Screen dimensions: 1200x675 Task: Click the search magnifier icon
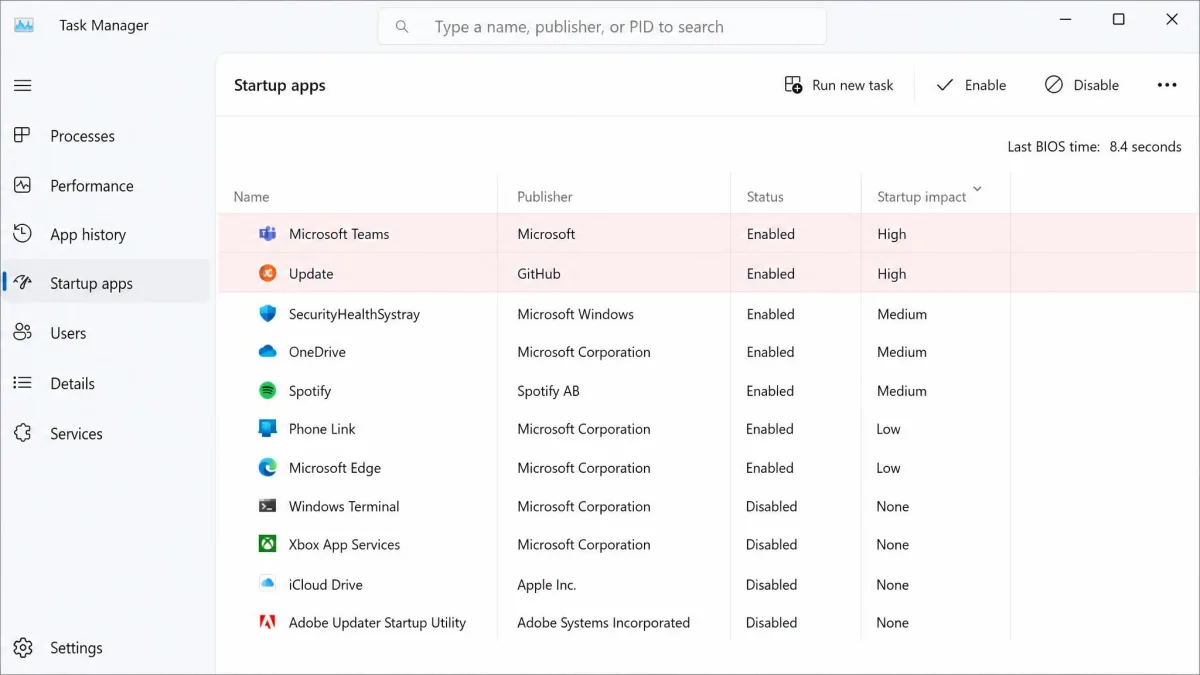402,27
